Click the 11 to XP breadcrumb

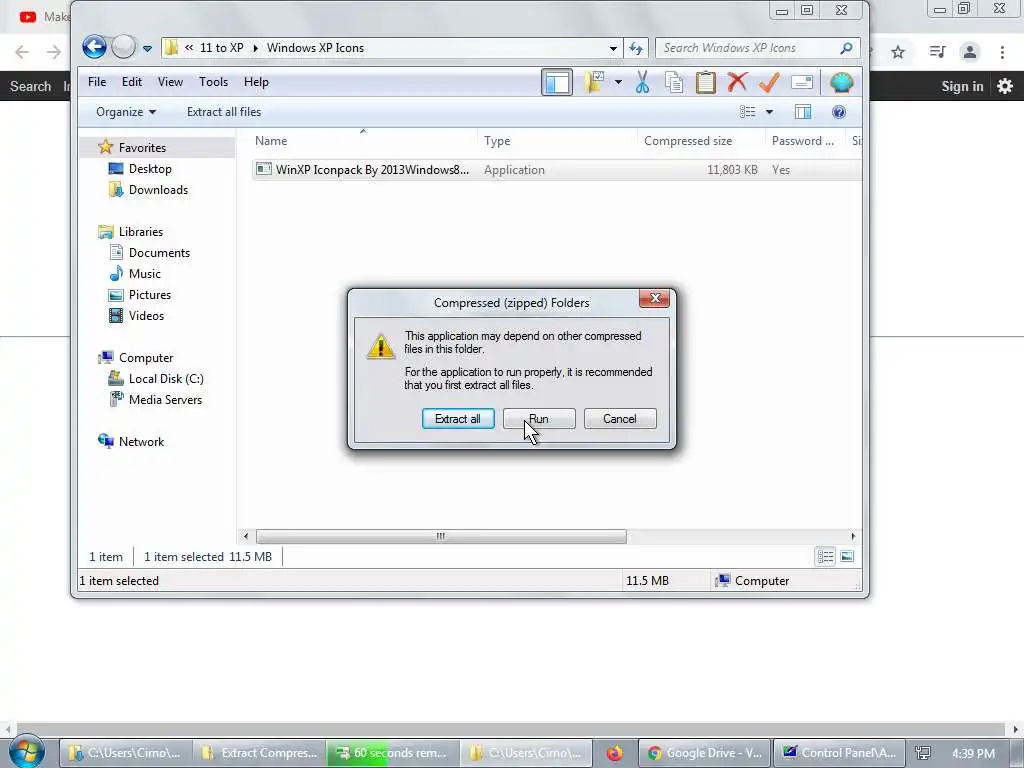(x=221, y=48)
